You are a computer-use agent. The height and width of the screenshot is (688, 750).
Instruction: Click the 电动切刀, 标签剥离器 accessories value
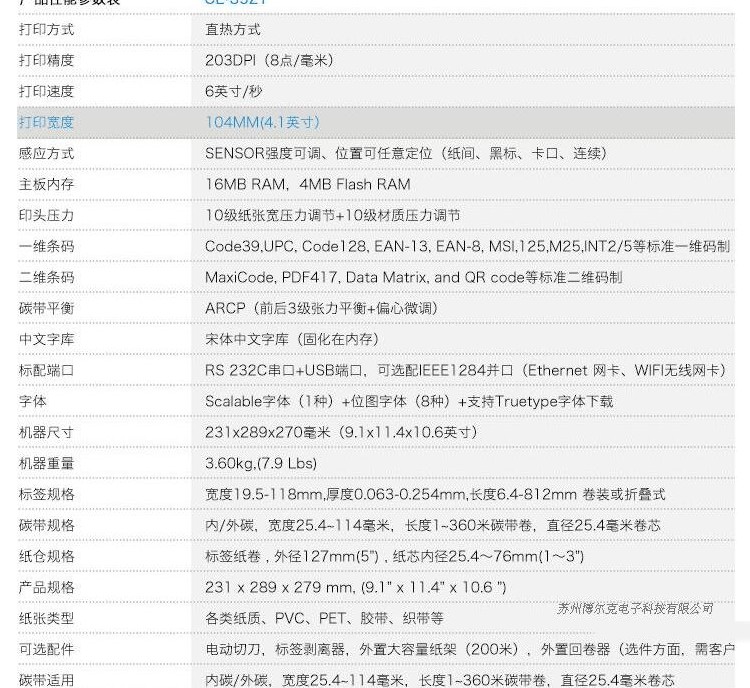pyautogui.click(x=470, y=649)
